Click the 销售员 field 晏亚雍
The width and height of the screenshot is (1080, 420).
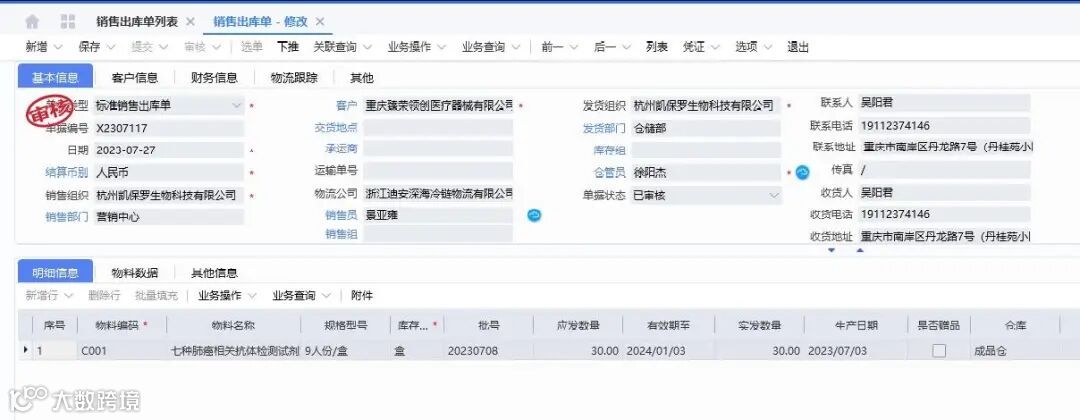click(x=438, y=216)
